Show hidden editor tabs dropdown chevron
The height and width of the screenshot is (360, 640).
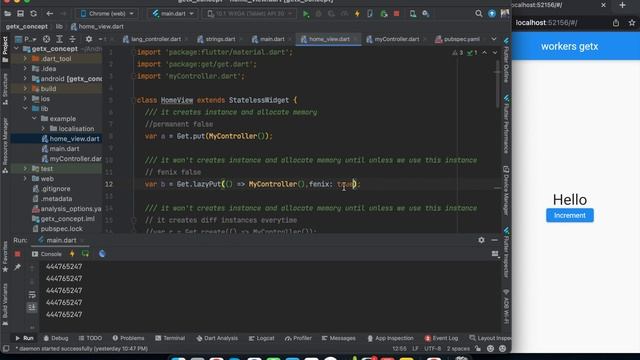(x=493, y=39)
